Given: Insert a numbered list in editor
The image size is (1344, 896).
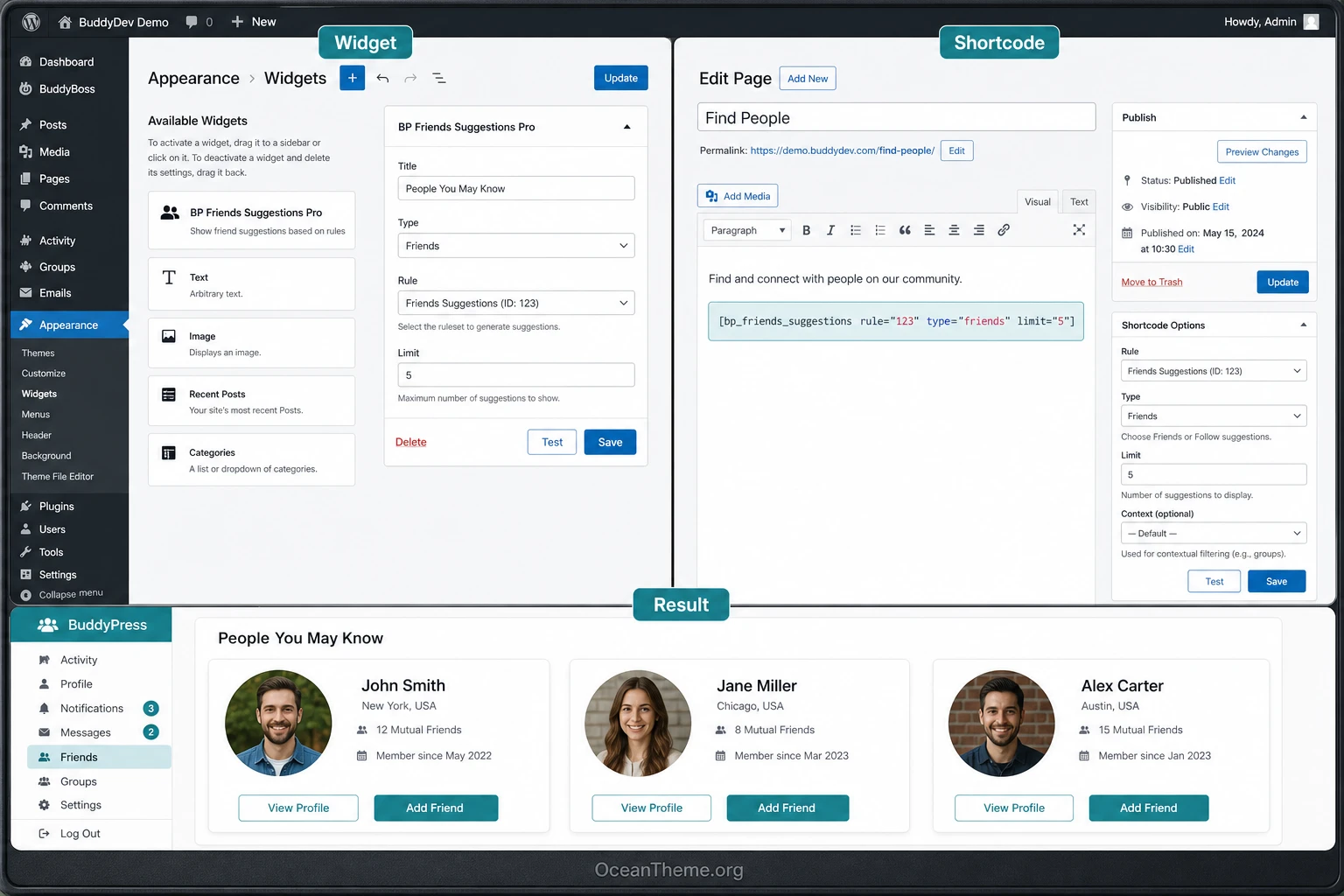Looking at the screenshot, I should (x=880, y=230).
